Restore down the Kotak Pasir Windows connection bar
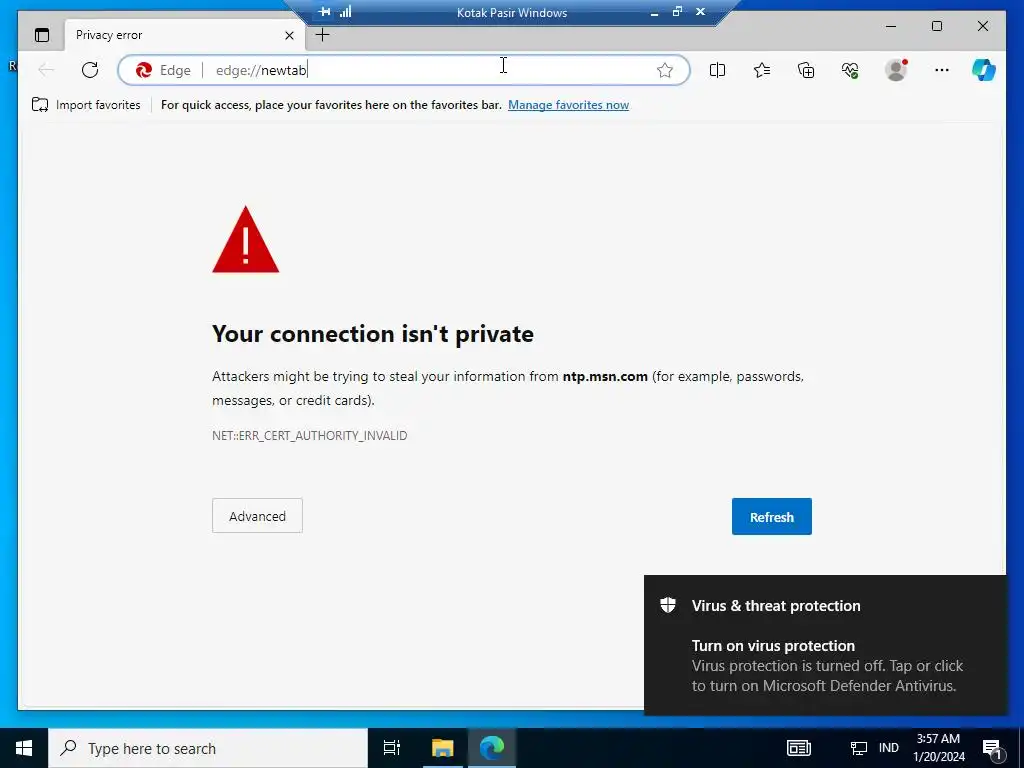 click(x=677, y=12)
